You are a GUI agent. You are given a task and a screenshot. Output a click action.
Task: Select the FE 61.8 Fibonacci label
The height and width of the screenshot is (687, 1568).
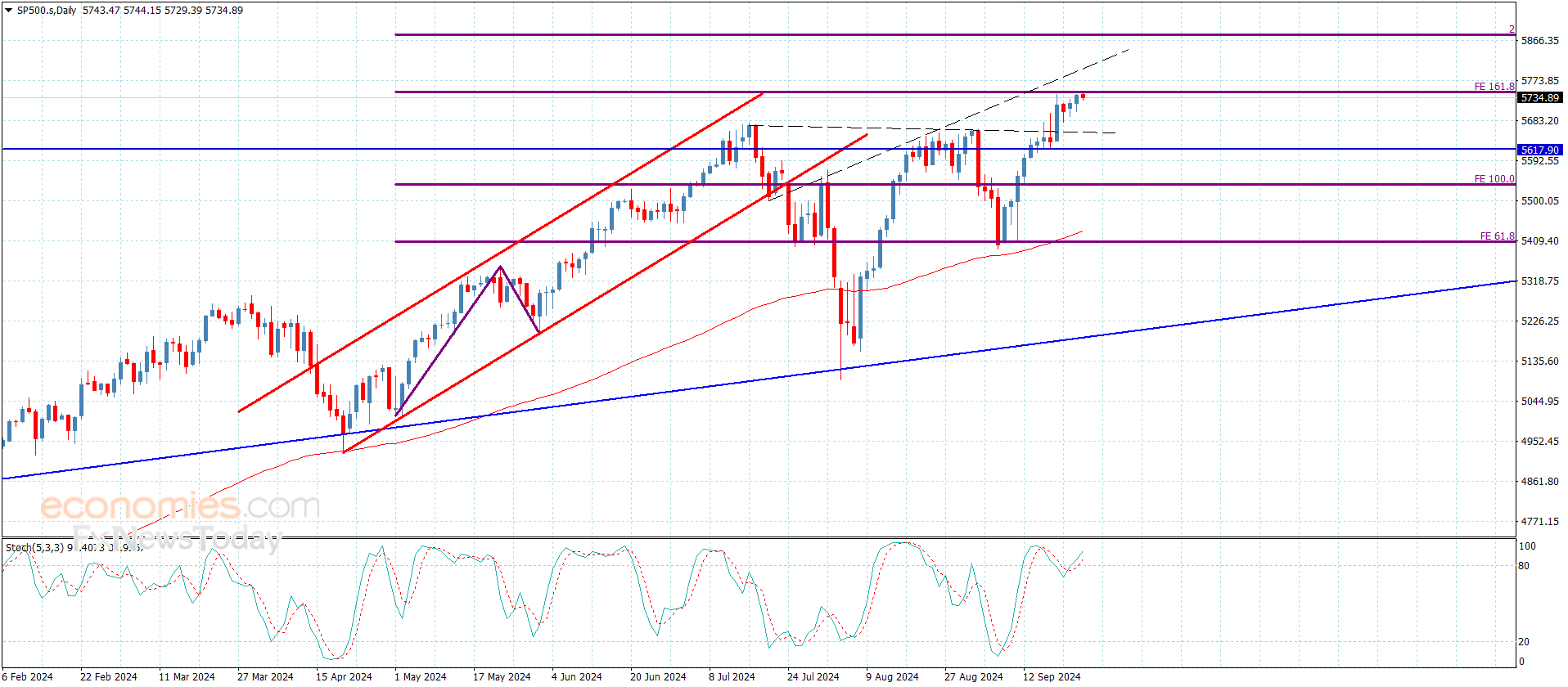[1497, 236]
